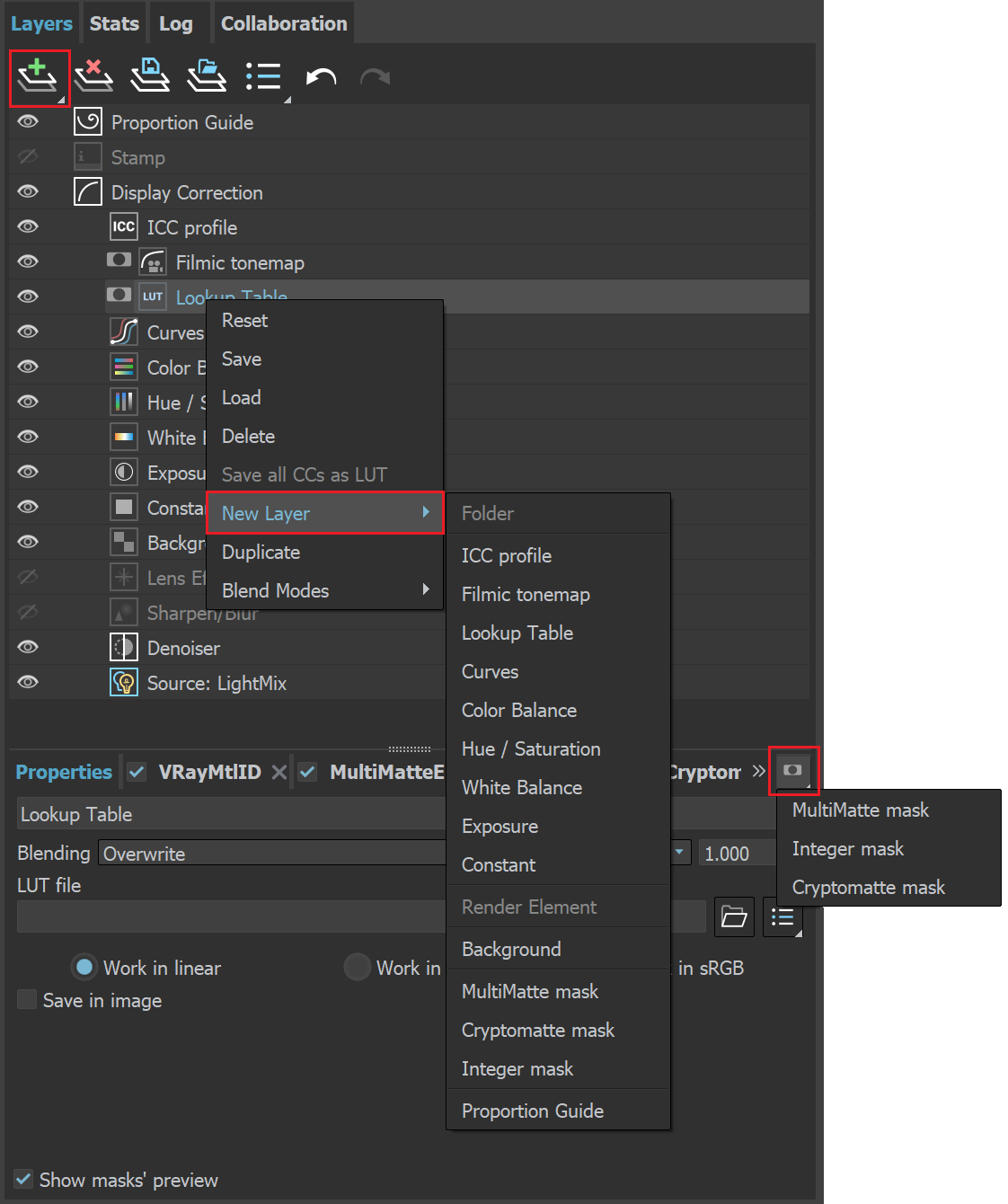Image resolution: width=1008 pixels, height=1204 pixels.
Task: Switch to the Collaboration tab
Action: click(283, 22)
